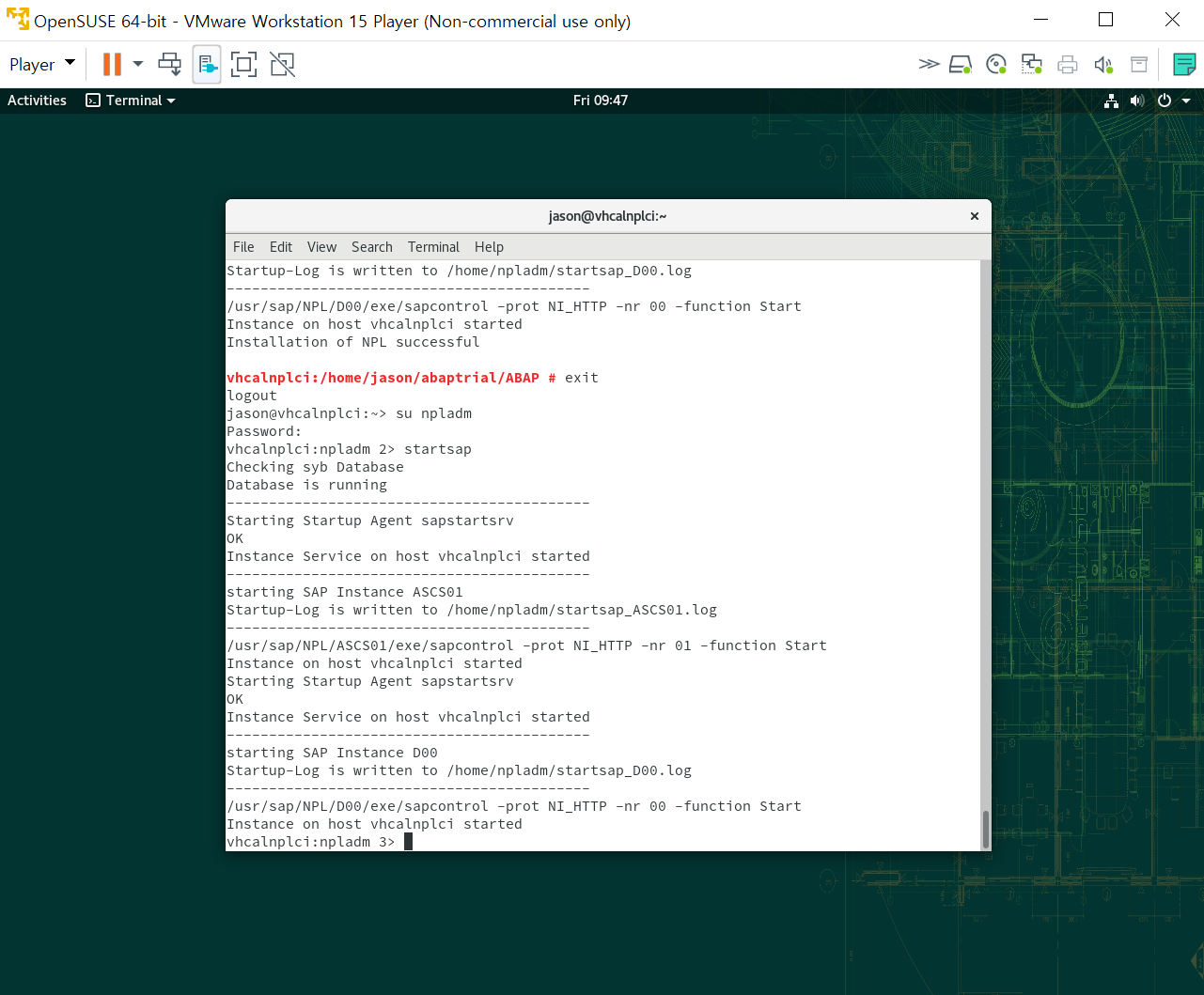Click the 'starting SAP Instance D00' line

[x=333, y=753]
